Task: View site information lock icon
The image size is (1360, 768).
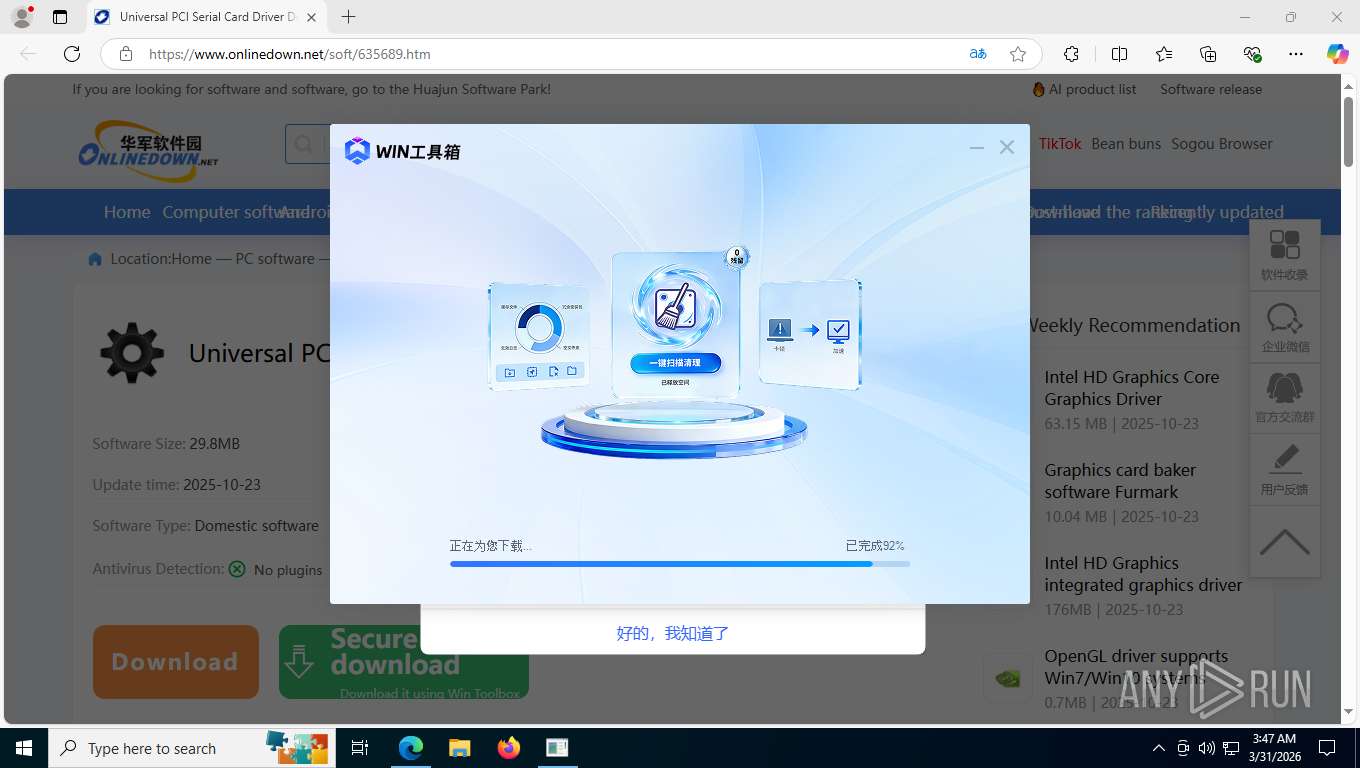Action: 126,54
